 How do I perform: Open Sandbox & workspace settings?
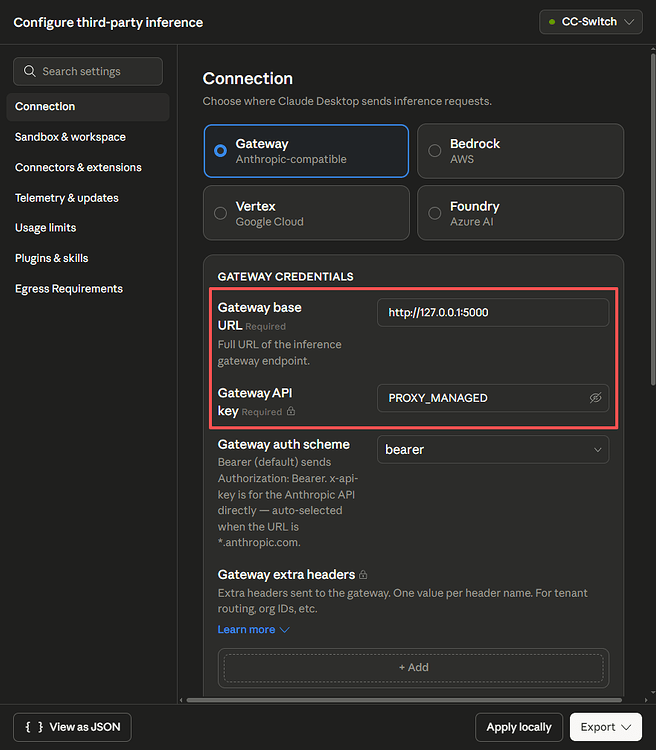[x=70, y=137]
